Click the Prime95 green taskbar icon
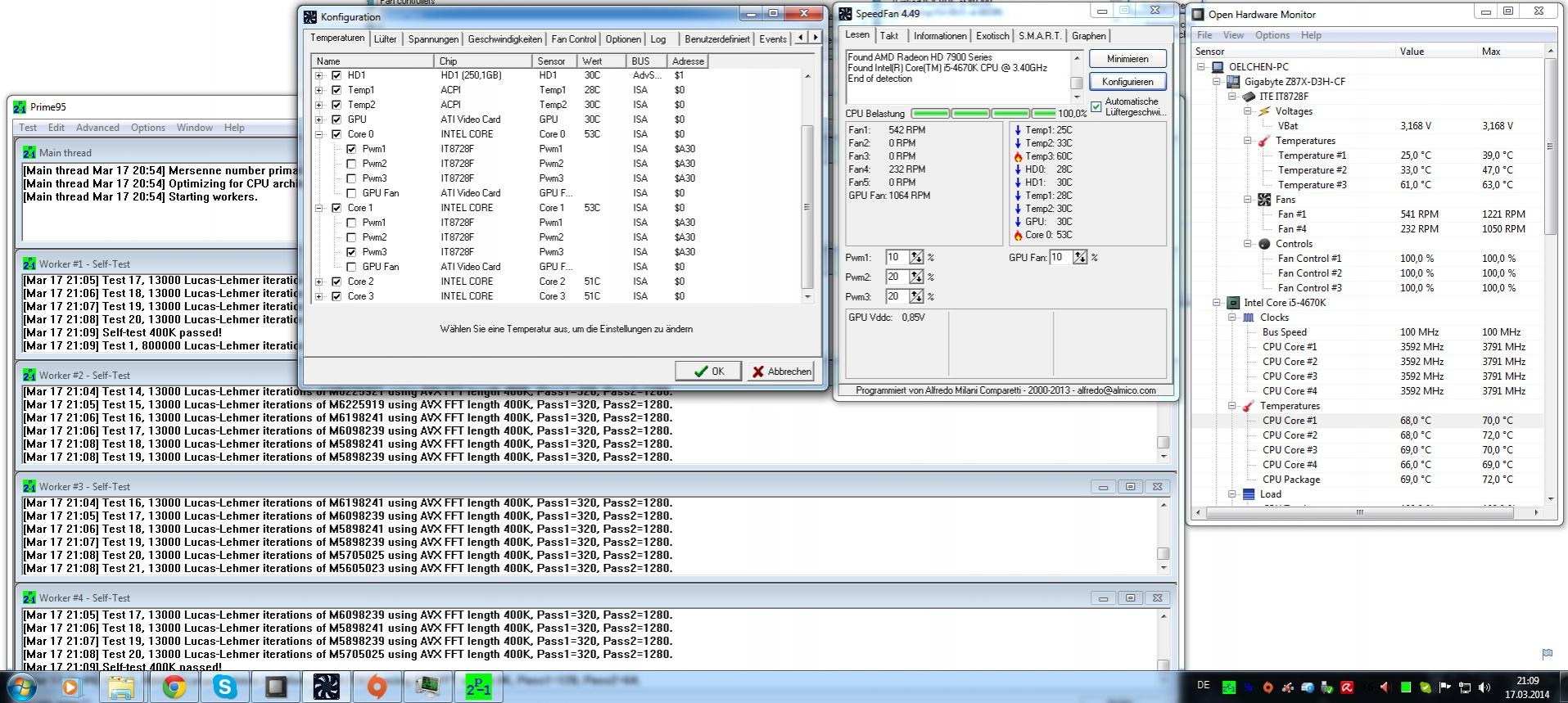The height and width of the screenshot is (703, 1568). click(x=478, y=687)
